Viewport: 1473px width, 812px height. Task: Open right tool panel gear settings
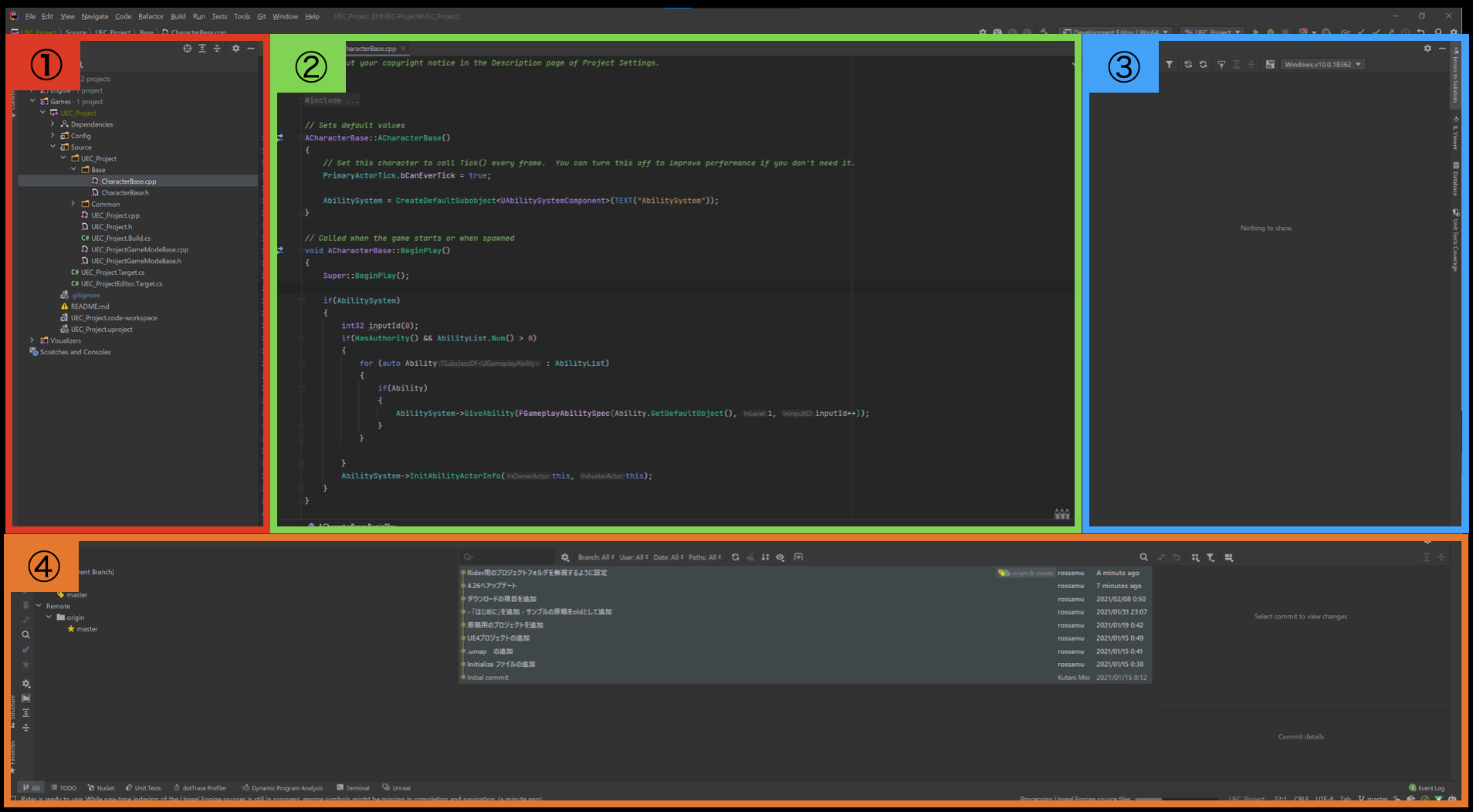1427,48
